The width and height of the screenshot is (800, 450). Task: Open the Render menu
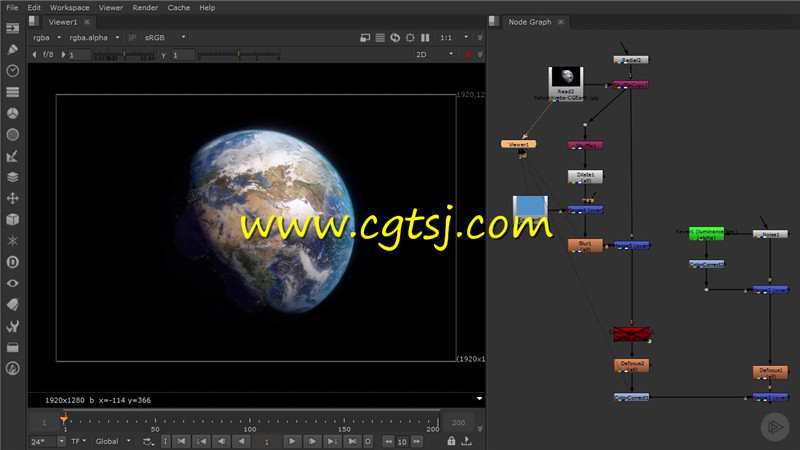pyautogui.click(x=145, y=8)
